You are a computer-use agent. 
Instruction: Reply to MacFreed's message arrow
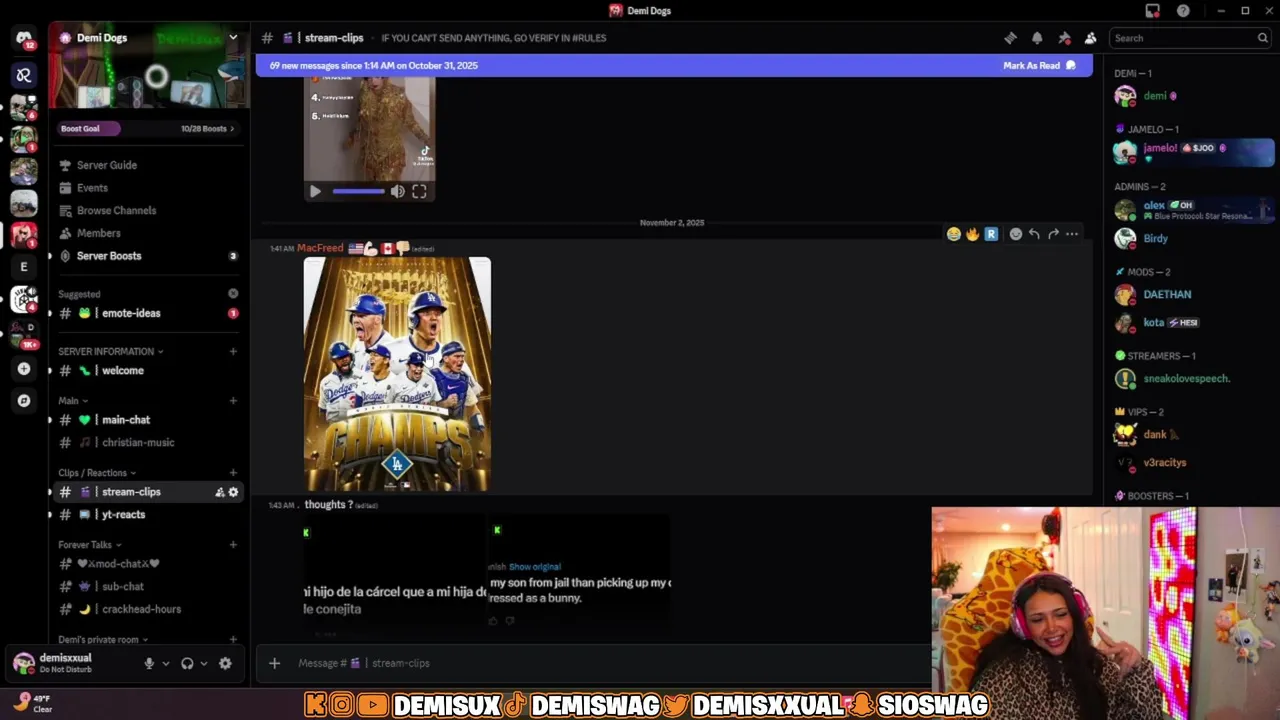[1034, 234]
